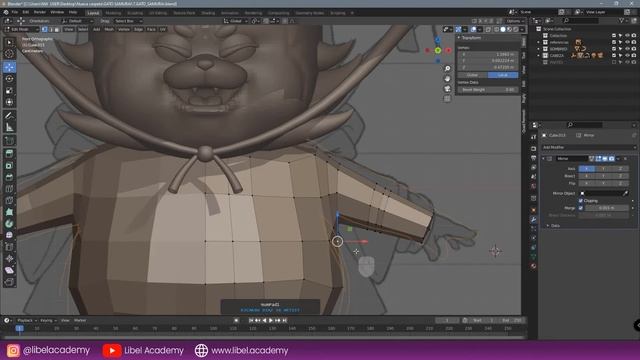Enable vertex select mode
This screenshot has height=360, width=640.
[44, 29]
